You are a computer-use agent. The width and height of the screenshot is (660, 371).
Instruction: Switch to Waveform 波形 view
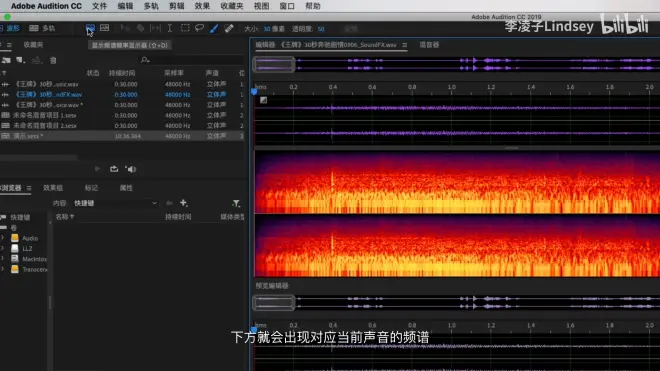(x=10, y=28)
